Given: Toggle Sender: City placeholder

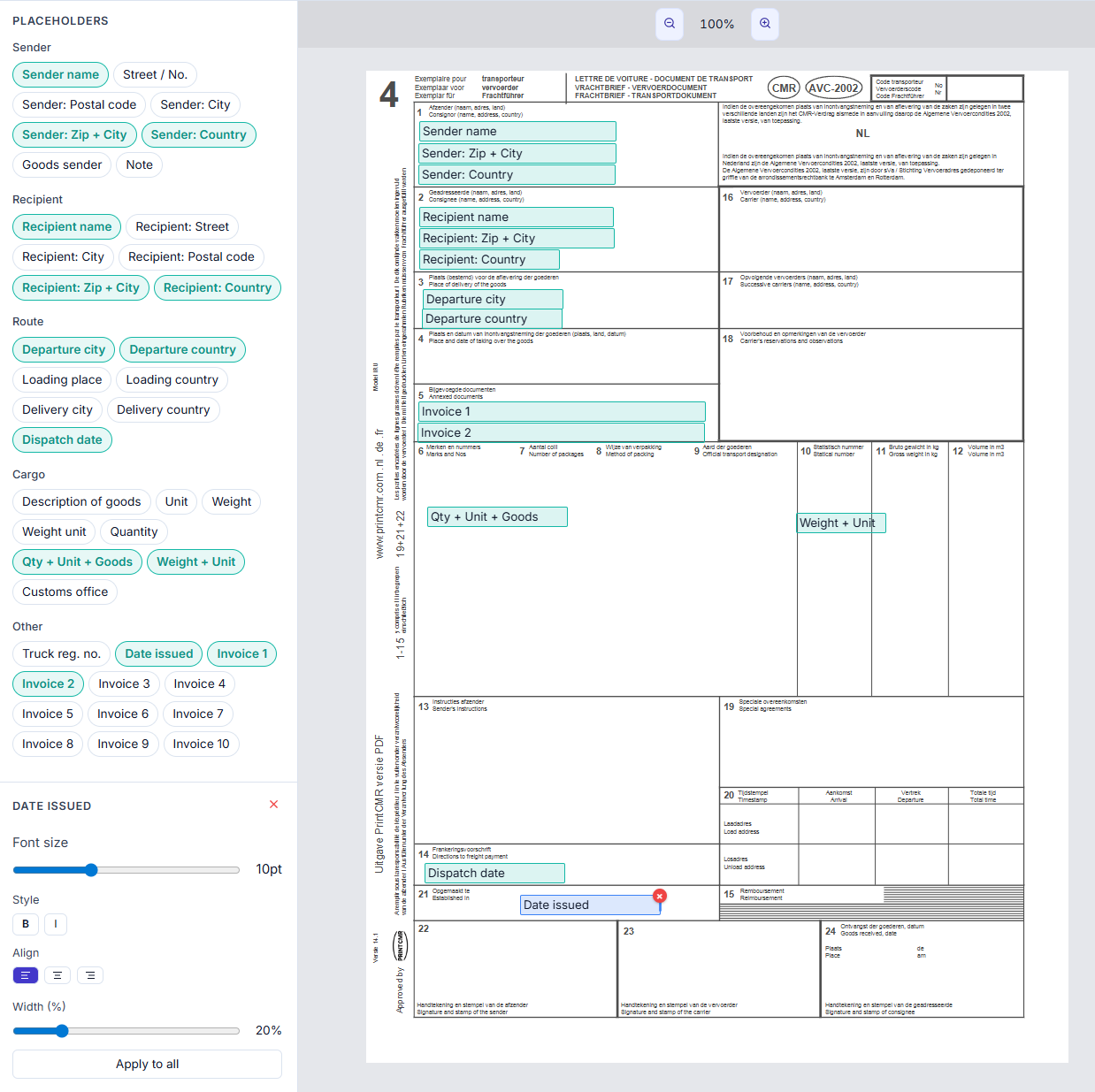Looking at the screenshot, I should coord(195,104).
